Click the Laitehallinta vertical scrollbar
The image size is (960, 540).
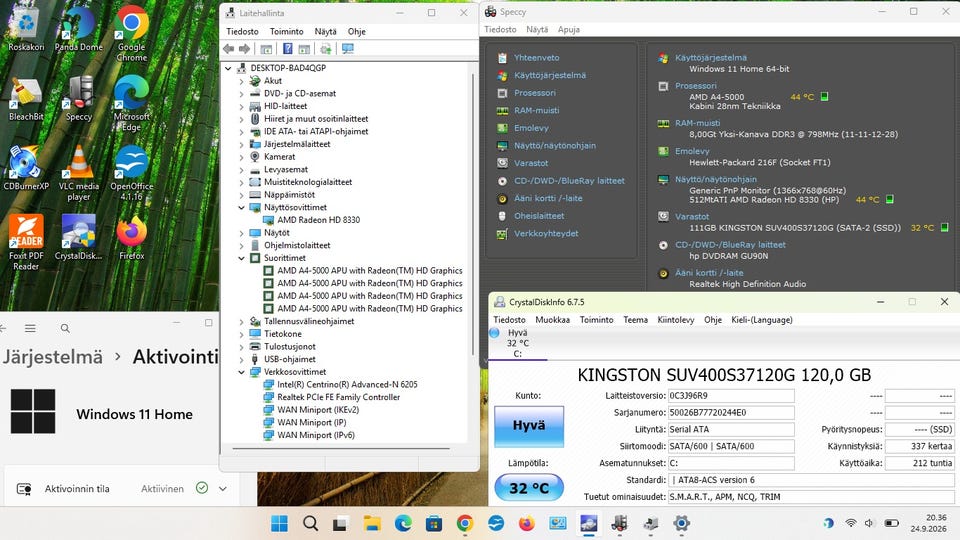[473, 214]
